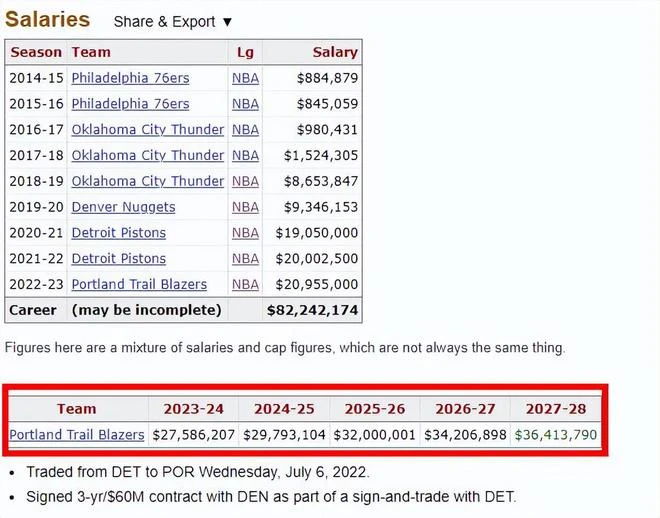The image size is (660, 518).
Task: Click the Lg column header
Action: tap(245, 52)
